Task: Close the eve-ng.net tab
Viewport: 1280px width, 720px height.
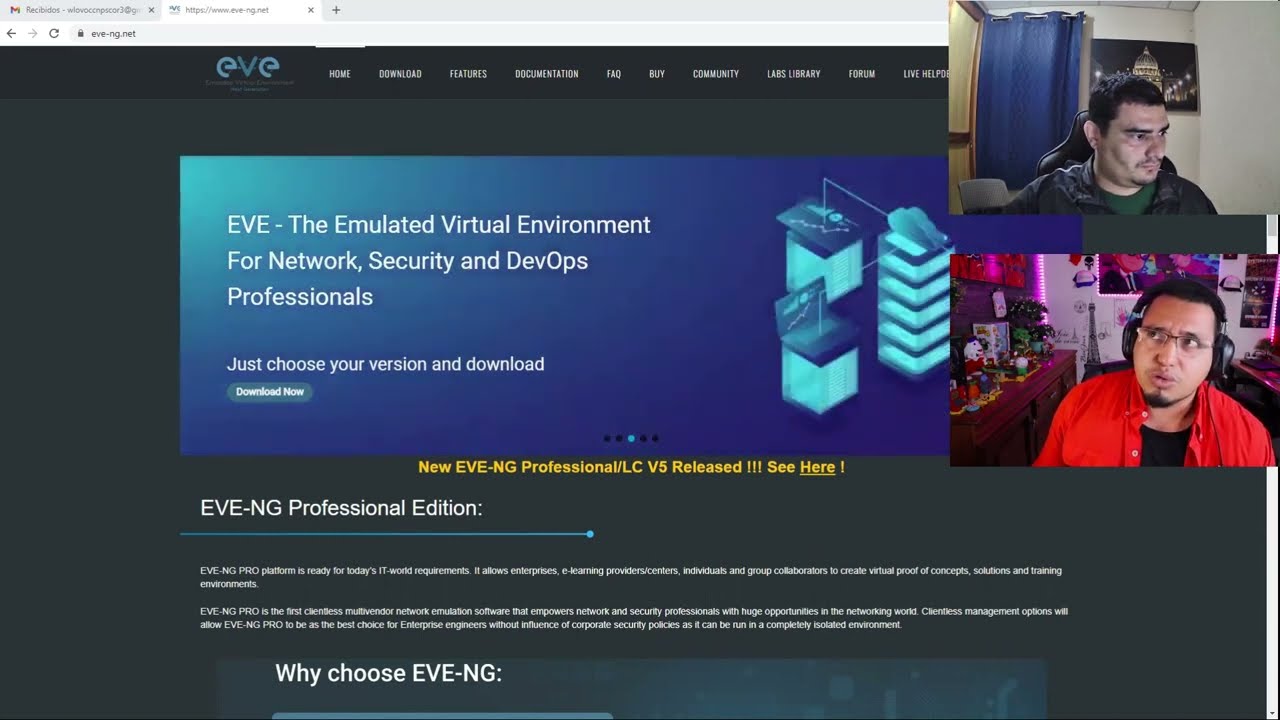Action: [311, 10]
